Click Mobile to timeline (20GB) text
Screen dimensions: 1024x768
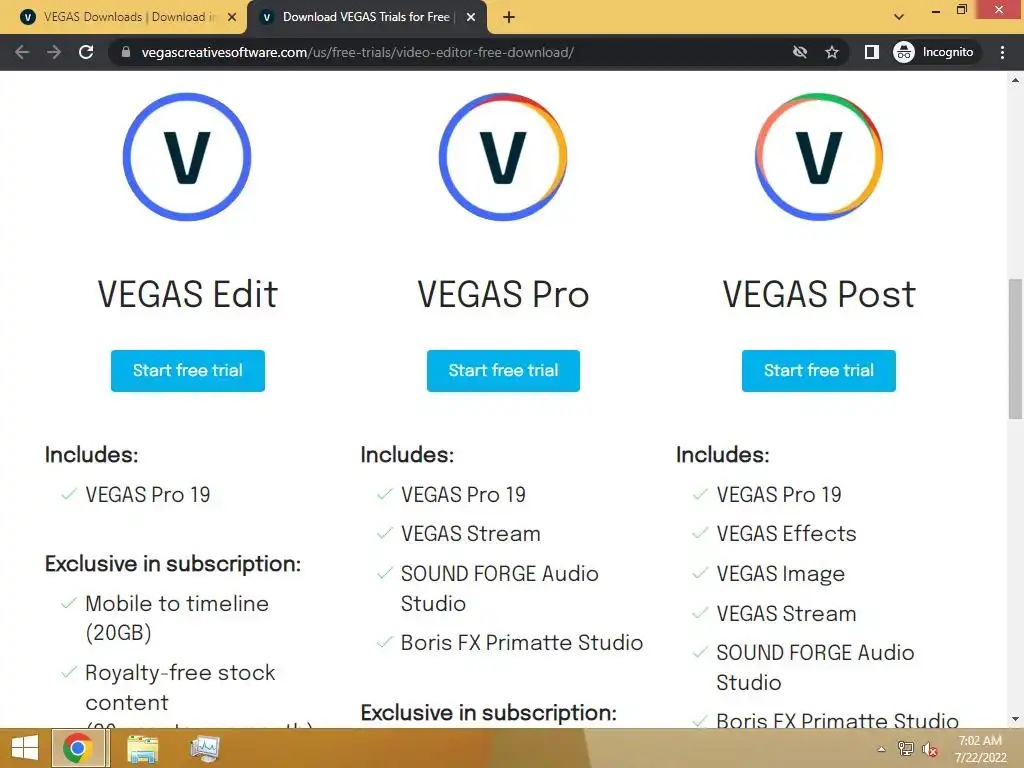[177, 618]
